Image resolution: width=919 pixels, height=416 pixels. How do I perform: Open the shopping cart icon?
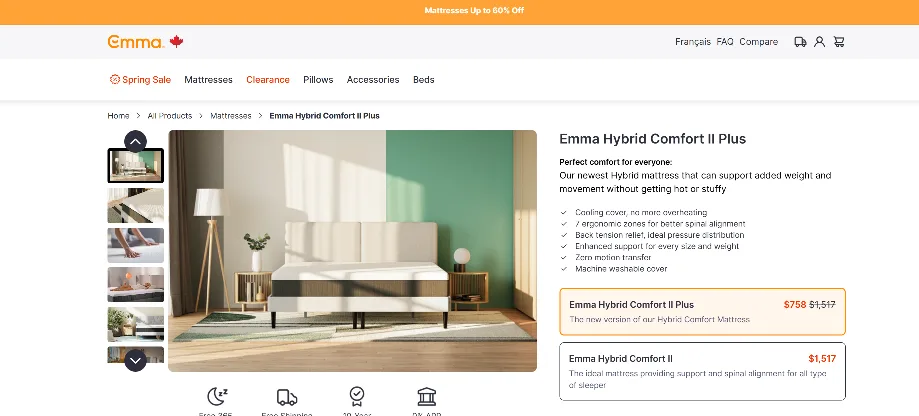[x=839, y=42]
